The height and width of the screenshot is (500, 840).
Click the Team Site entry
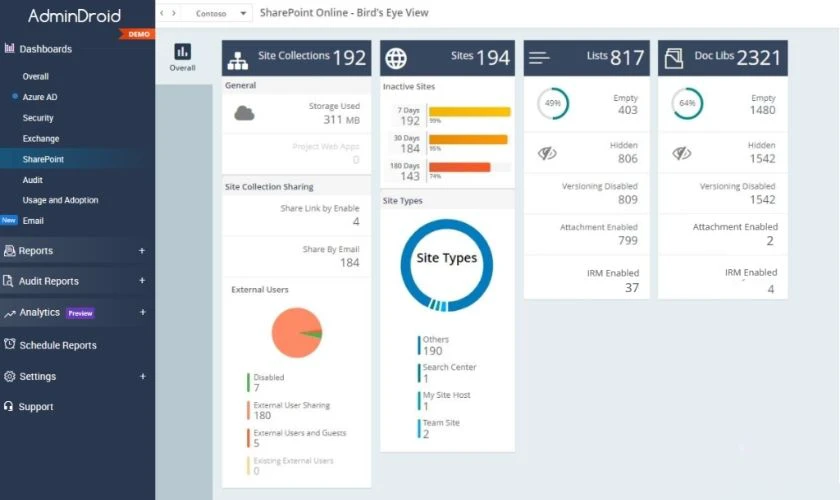[x=441, y=429]
